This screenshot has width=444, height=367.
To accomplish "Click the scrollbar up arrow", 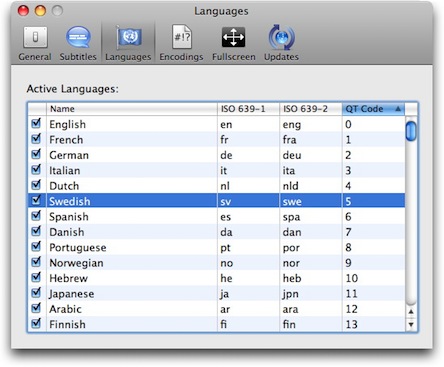I will click(x=411, y=311).
